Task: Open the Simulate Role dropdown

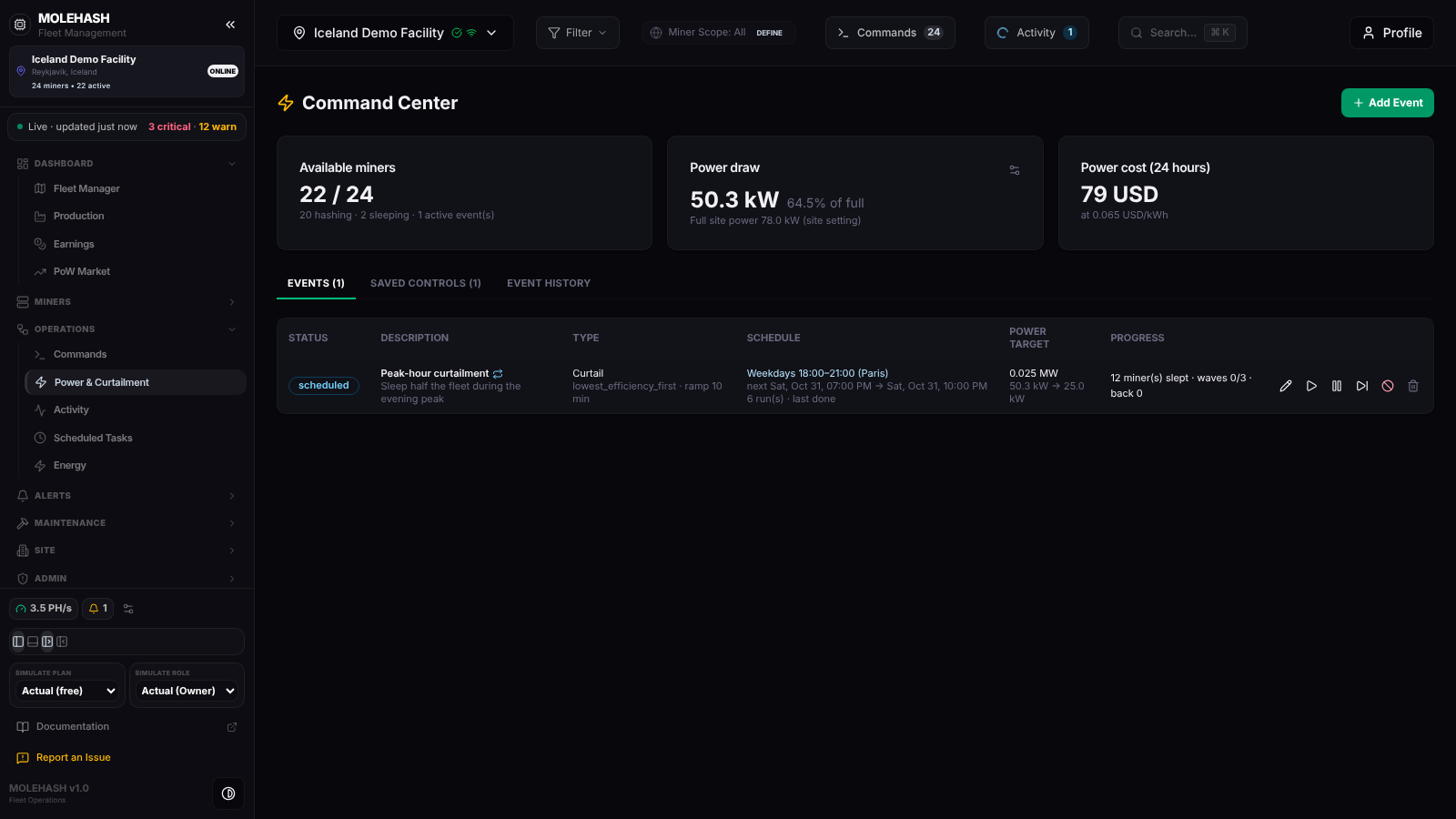Action: (x=187, y=691)
